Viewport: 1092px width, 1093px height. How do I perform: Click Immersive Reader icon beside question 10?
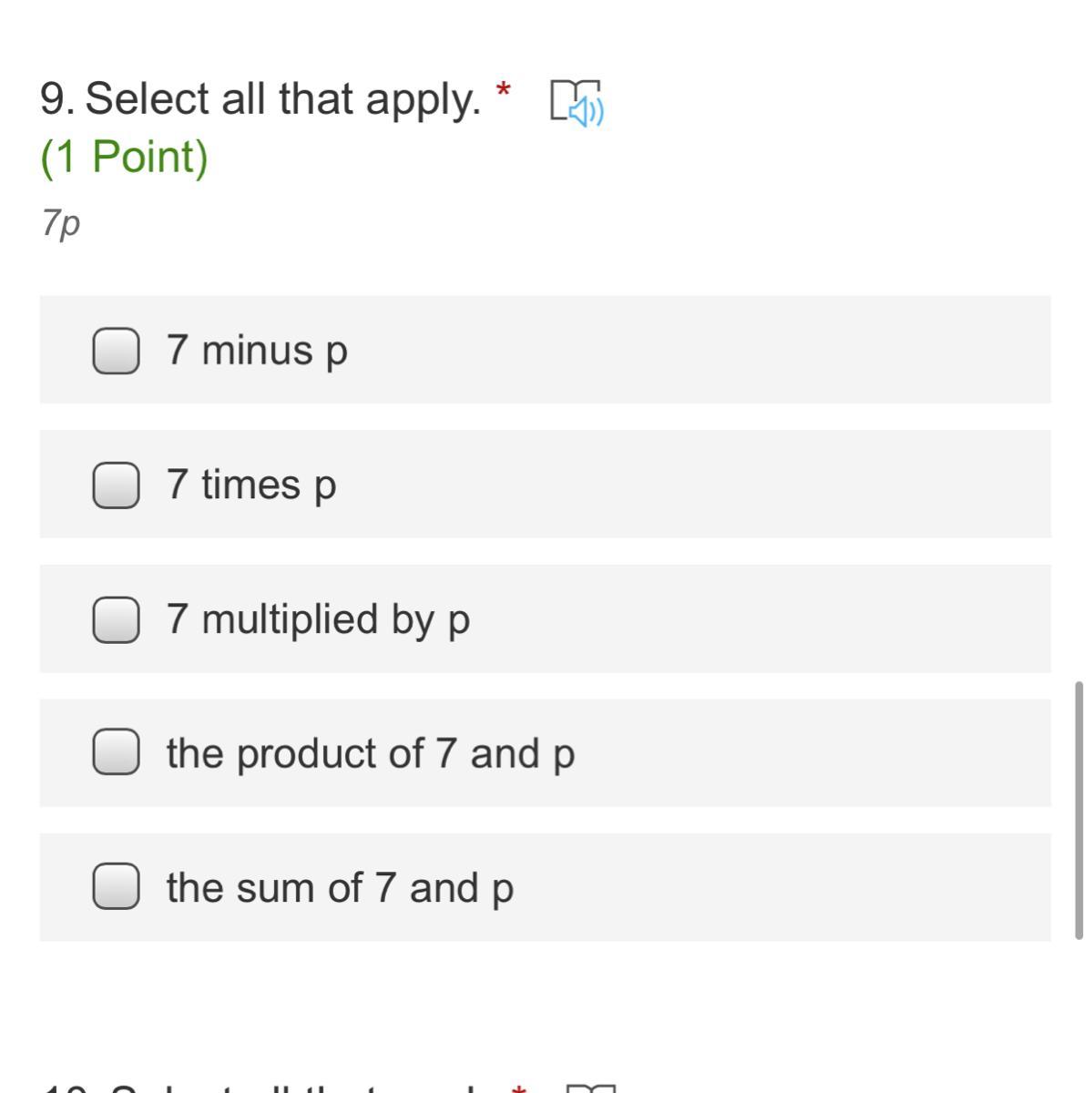click(x=590, y=1088)
